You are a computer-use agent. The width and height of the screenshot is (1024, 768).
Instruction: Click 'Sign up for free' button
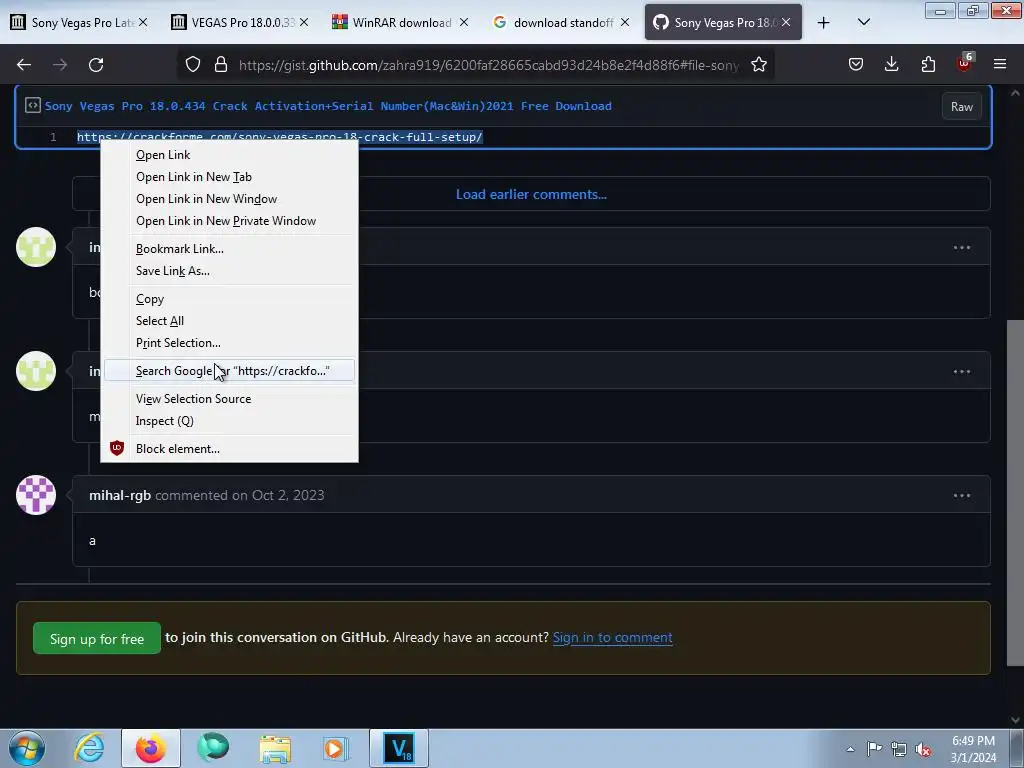pos(97,639)
